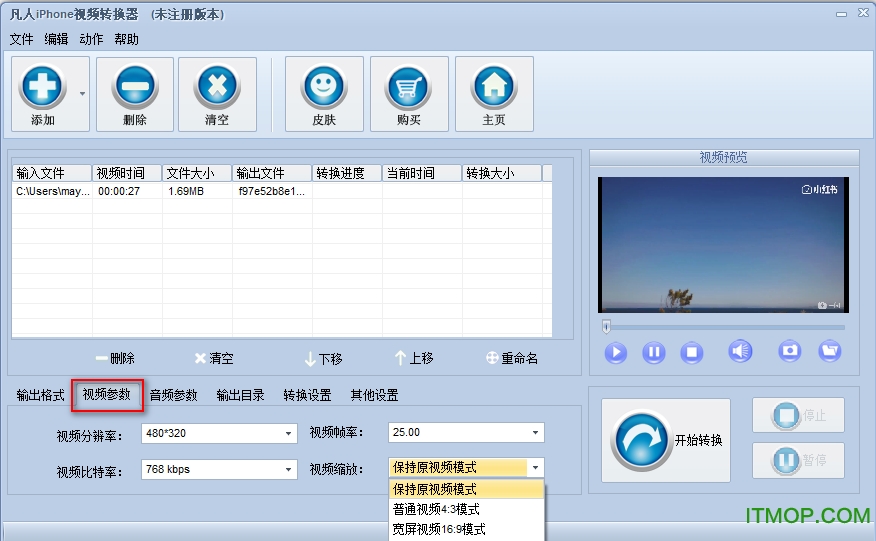Viewport: 876px width, 541px height.
Task: Click the 转换进度 column header
Action: pos(346,173)
